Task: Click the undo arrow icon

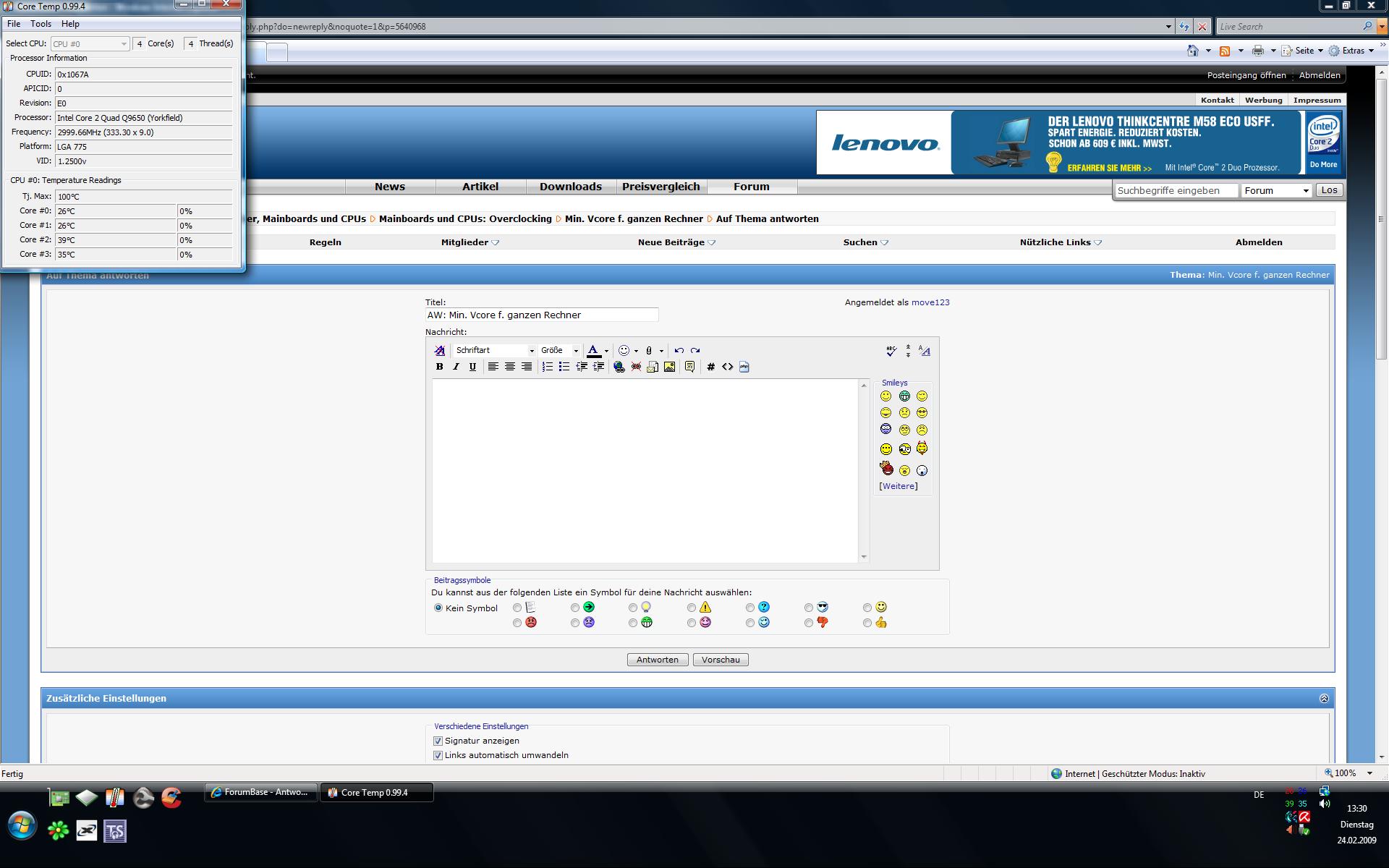Action: [679, 350]
